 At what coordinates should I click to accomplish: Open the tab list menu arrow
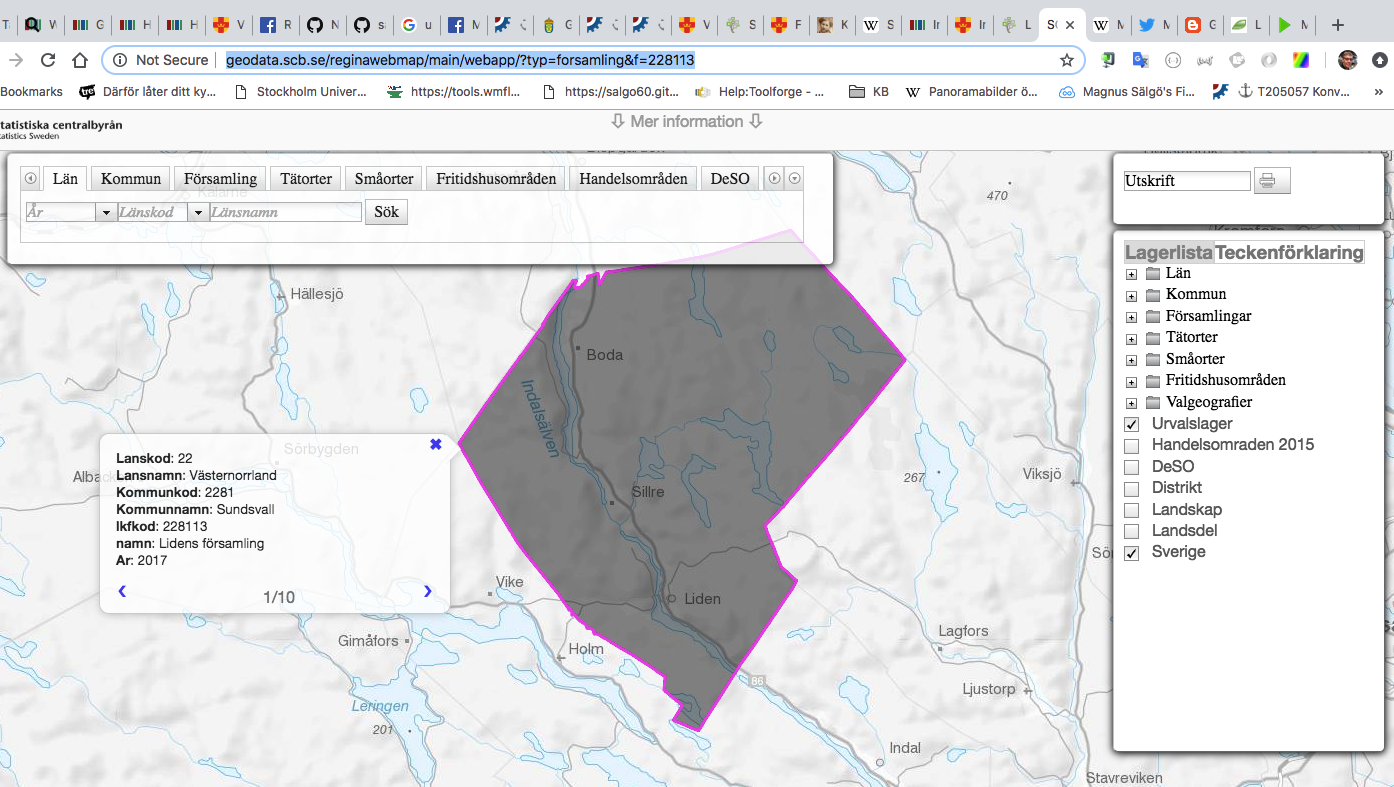(795, 179)
